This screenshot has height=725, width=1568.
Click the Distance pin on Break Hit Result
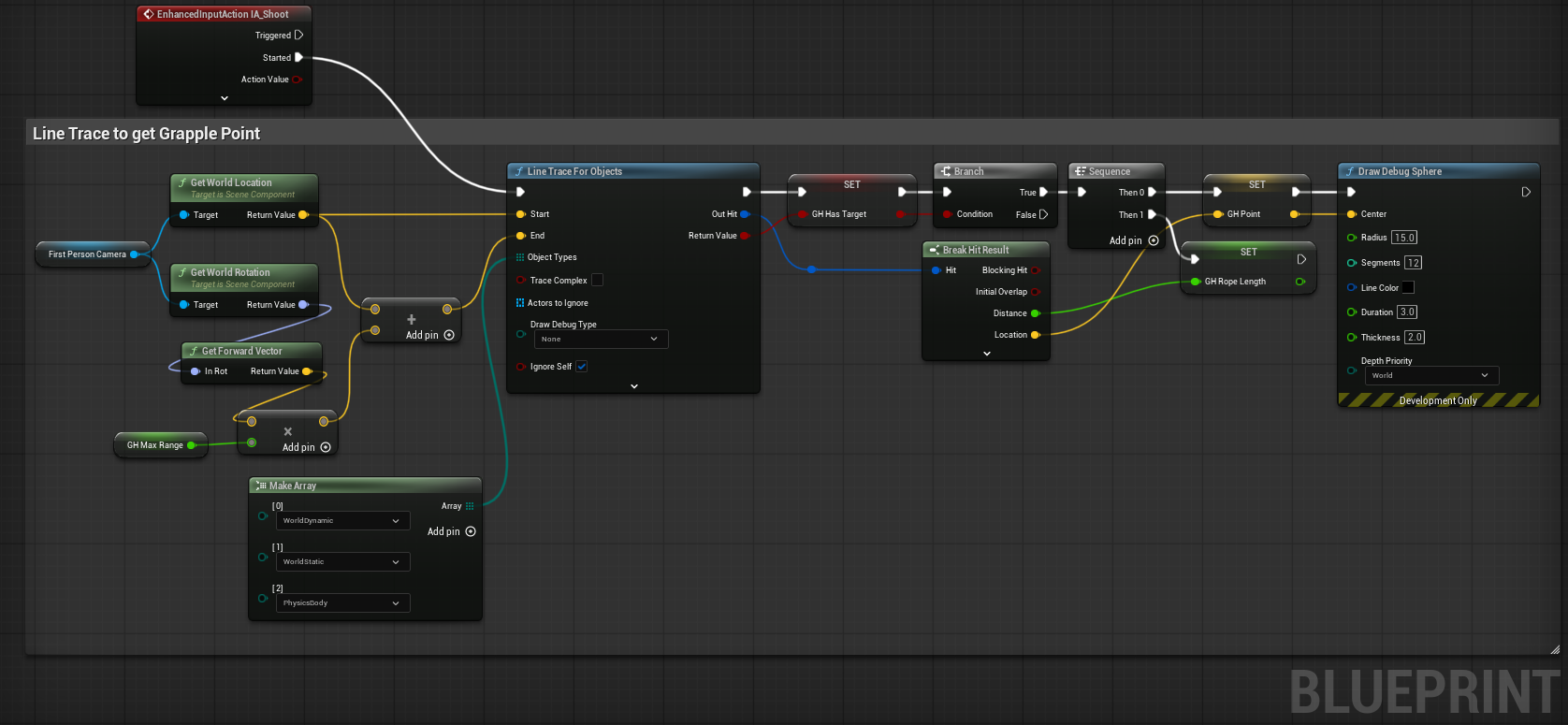(x=1035, y=313)
